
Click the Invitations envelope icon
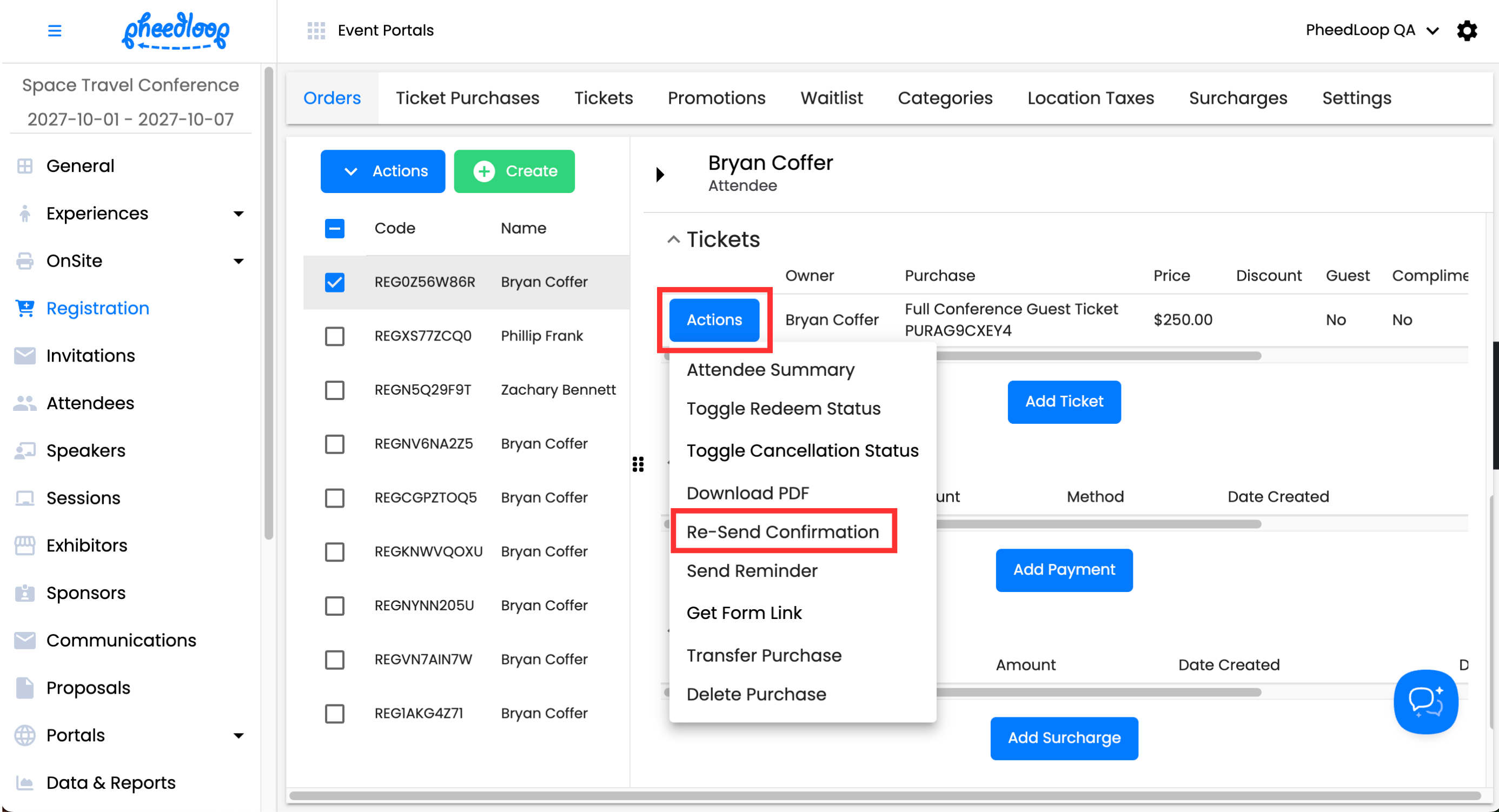coord(25,356)
